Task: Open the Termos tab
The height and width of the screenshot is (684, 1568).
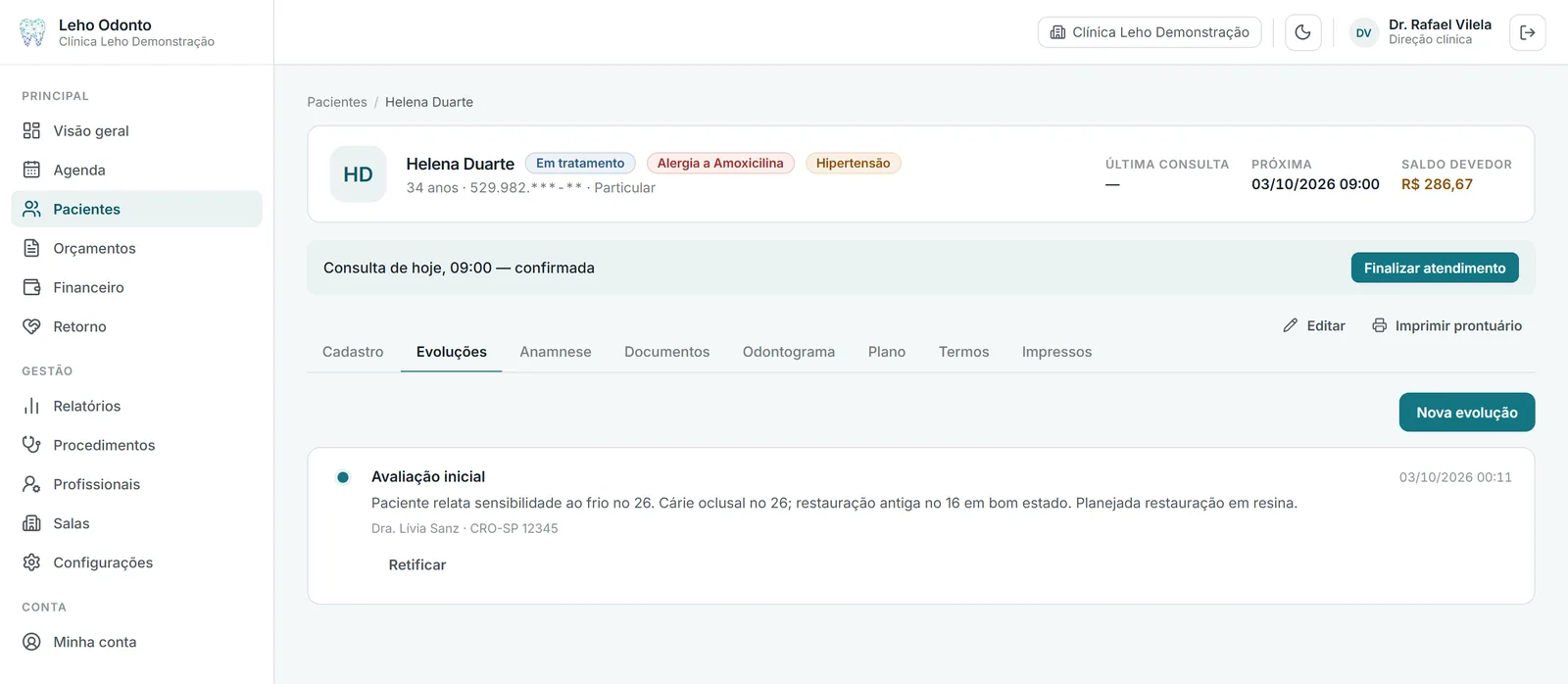Action: click(x=963, y=352)
